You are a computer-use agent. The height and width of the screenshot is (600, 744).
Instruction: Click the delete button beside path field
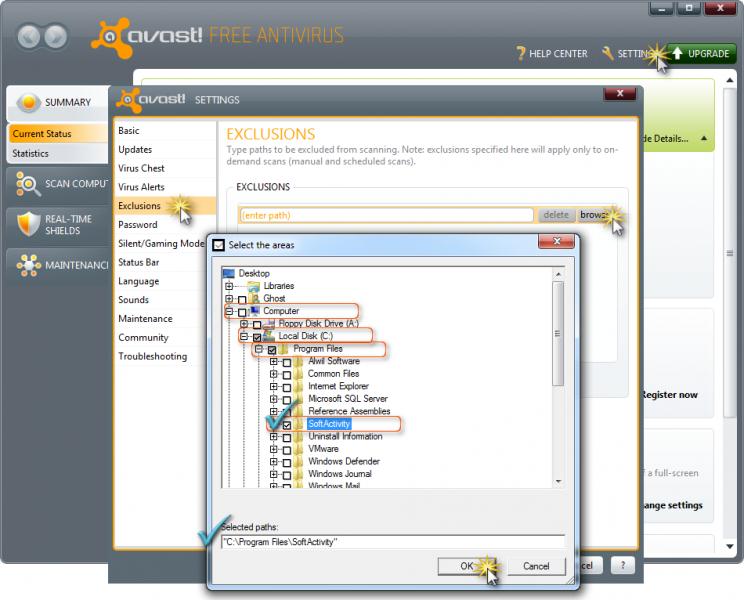556,215
